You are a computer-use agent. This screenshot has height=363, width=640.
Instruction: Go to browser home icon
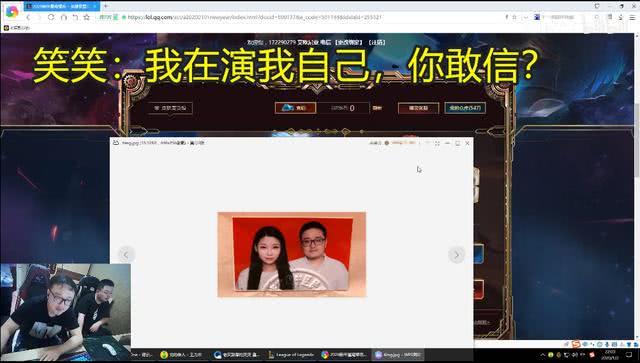(63, 17)
